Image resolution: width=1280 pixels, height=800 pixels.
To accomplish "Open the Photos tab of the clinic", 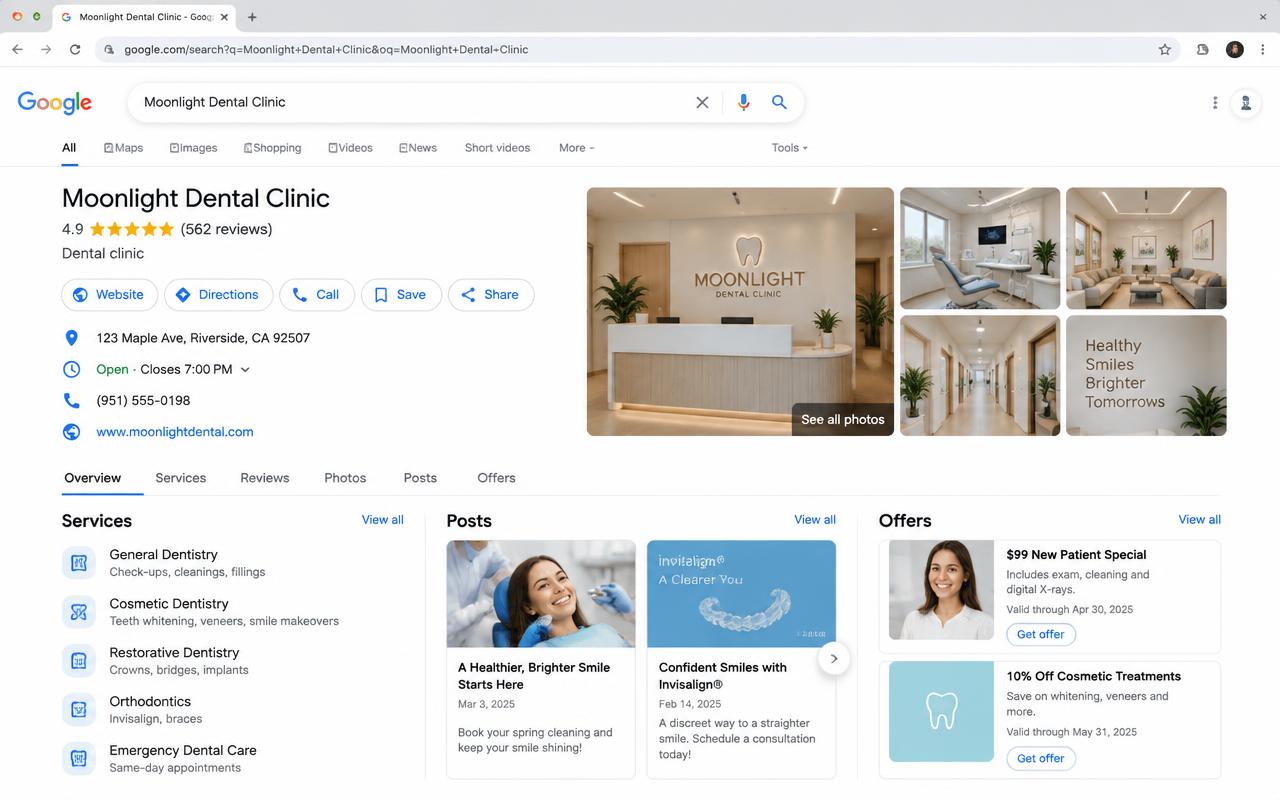I will coord(345,478).
